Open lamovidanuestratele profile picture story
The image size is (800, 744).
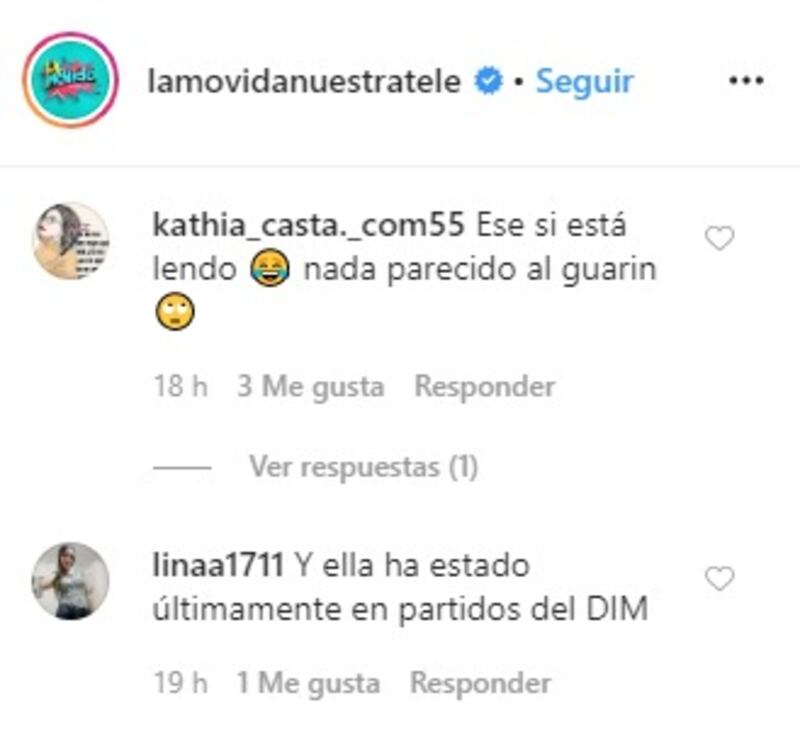point(70,80)
